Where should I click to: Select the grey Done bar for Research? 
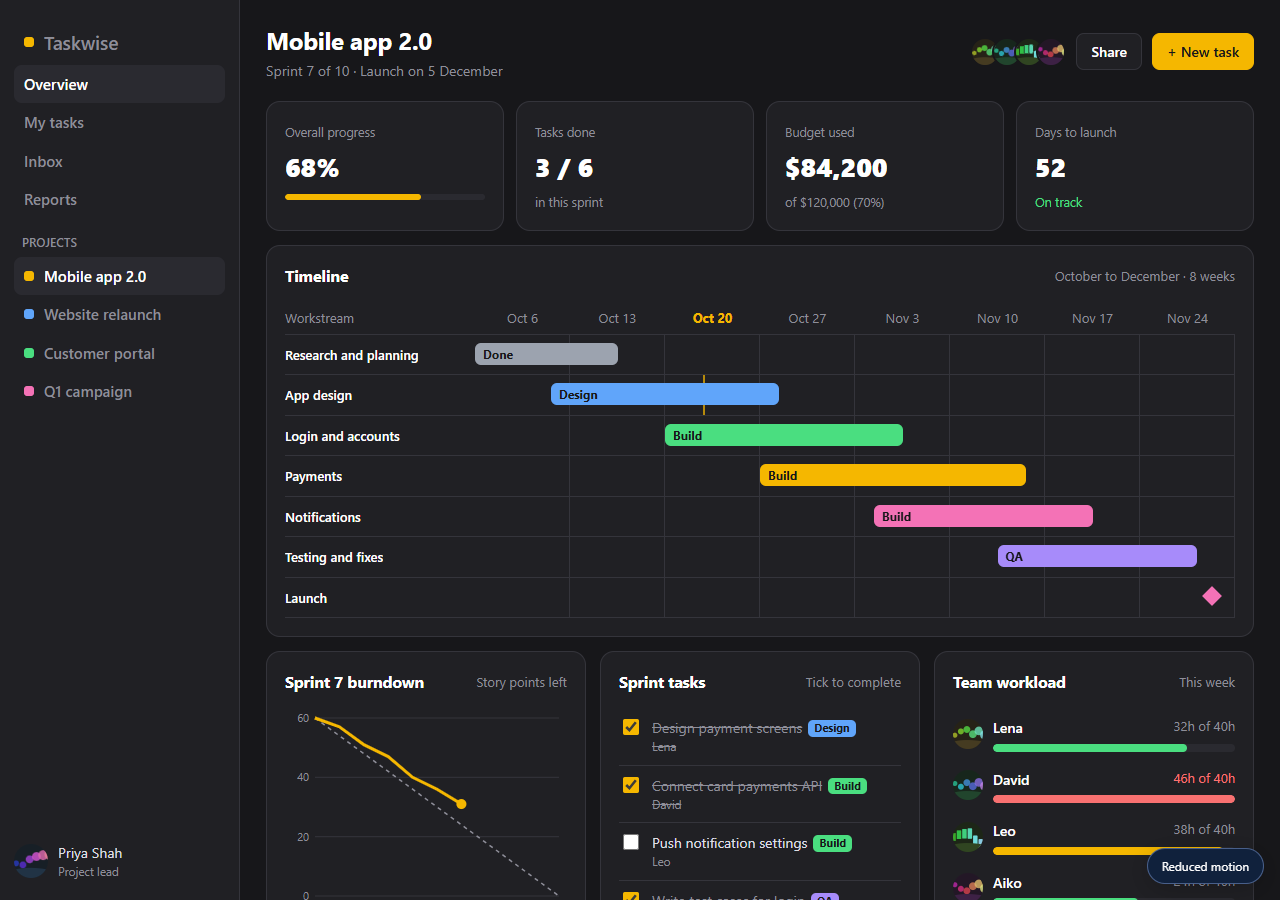pyautogui.click(x=546, y=354)
